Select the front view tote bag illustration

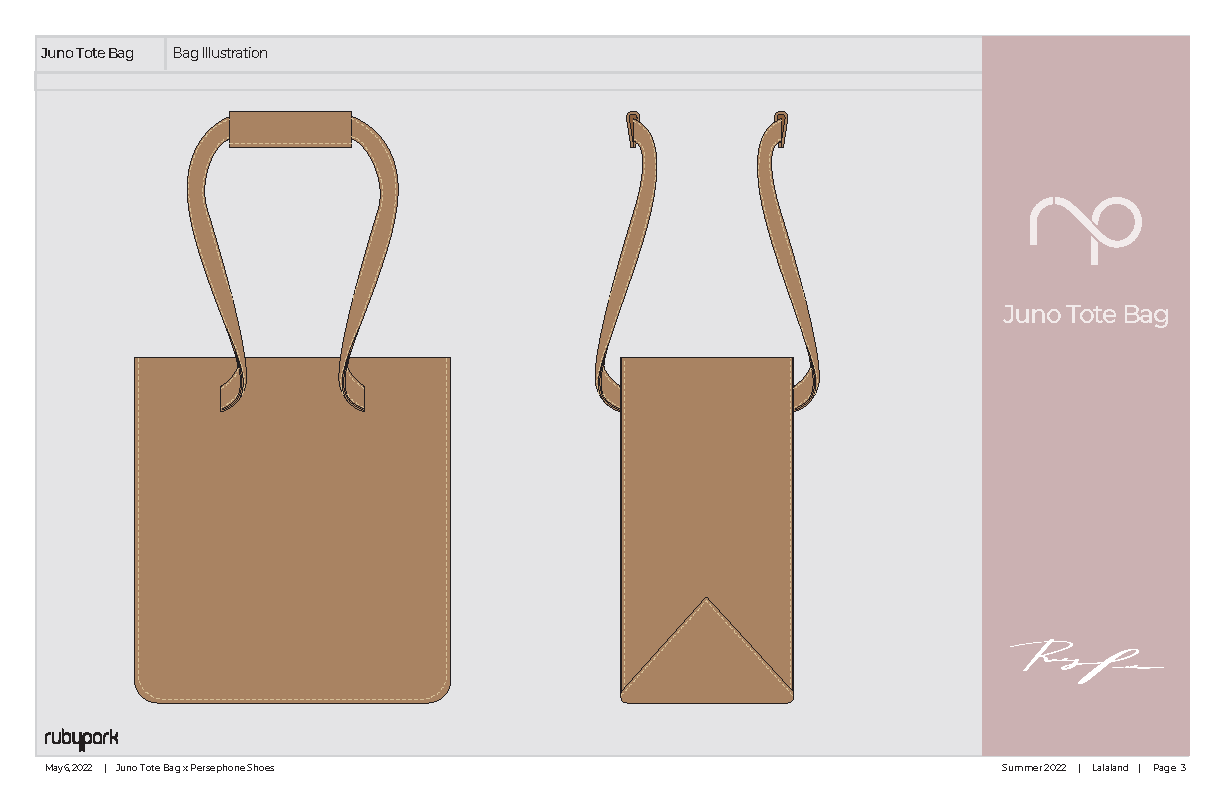pyautogui.click(x=292, y=407)
